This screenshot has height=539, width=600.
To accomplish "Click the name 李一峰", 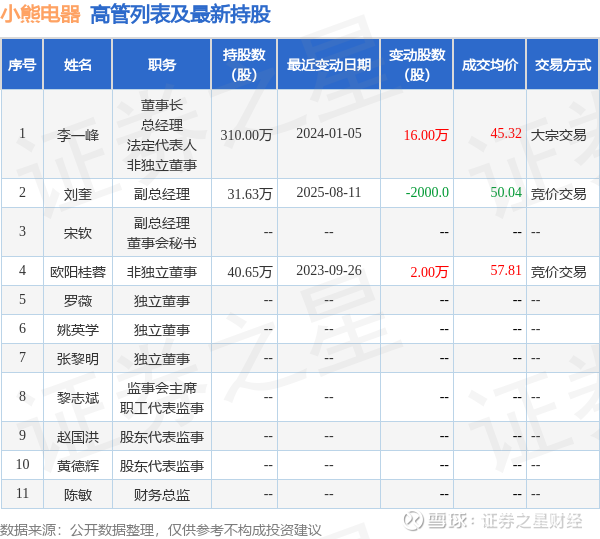I will [x=78, y=135].
